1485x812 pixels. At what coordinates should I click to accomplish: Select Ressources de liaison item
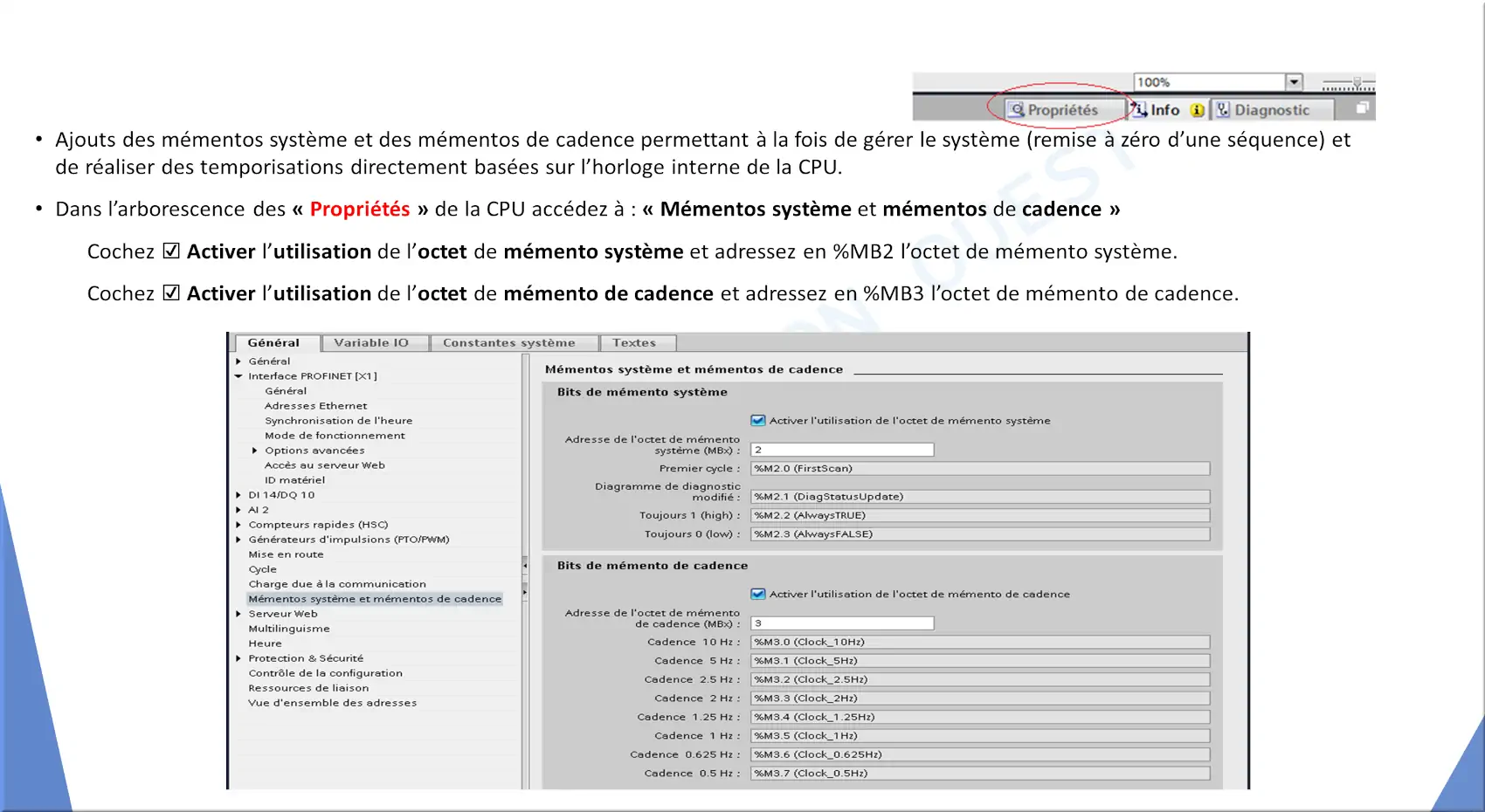tap(308, 688)
